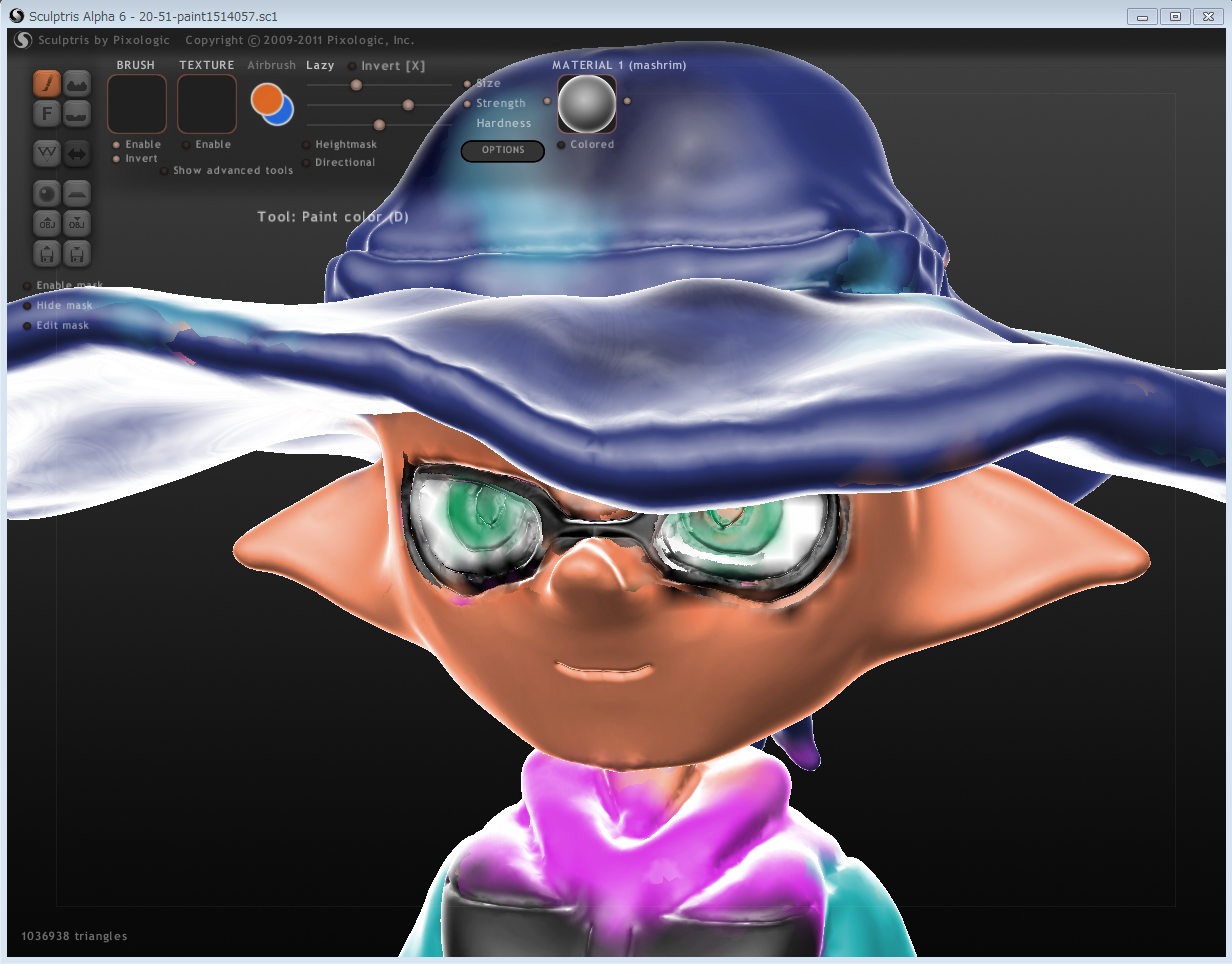The width and height of the screenshot is (1232, 964).
Task: Toggle the Enable mask option
Action: pos(63,286)
